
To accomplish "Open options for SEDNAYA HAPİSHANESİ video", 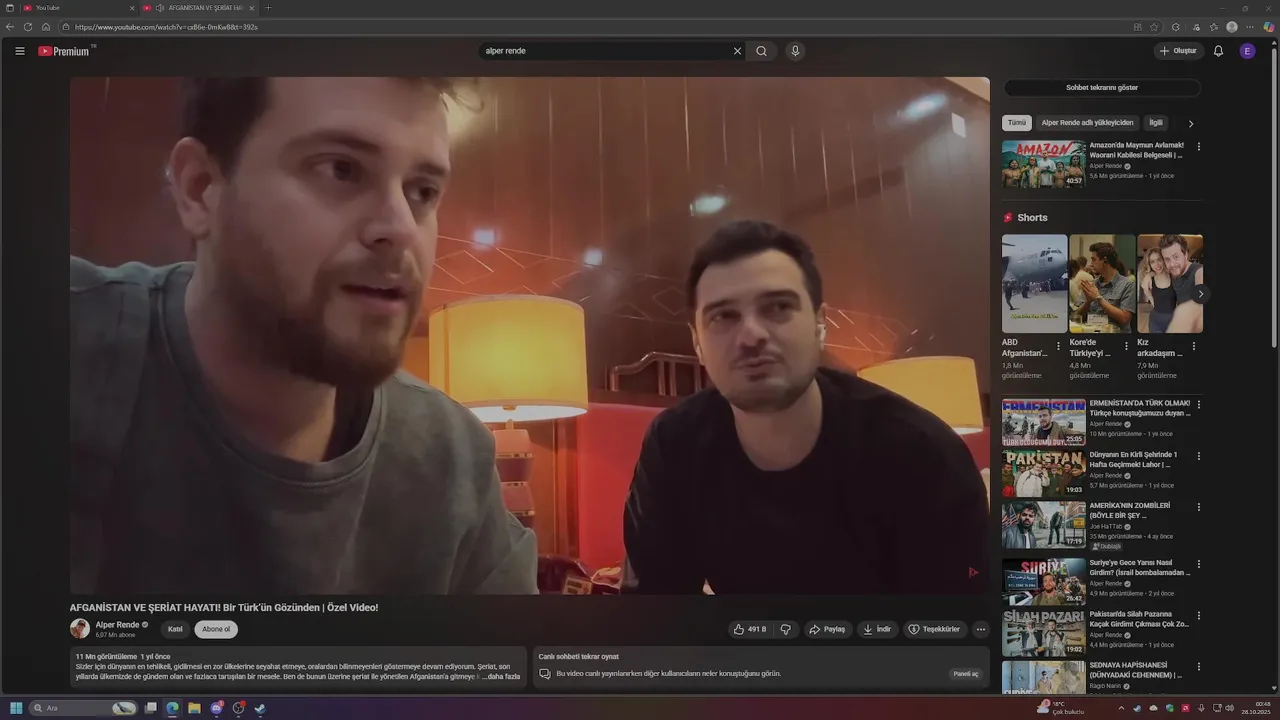I will 1199,667.
